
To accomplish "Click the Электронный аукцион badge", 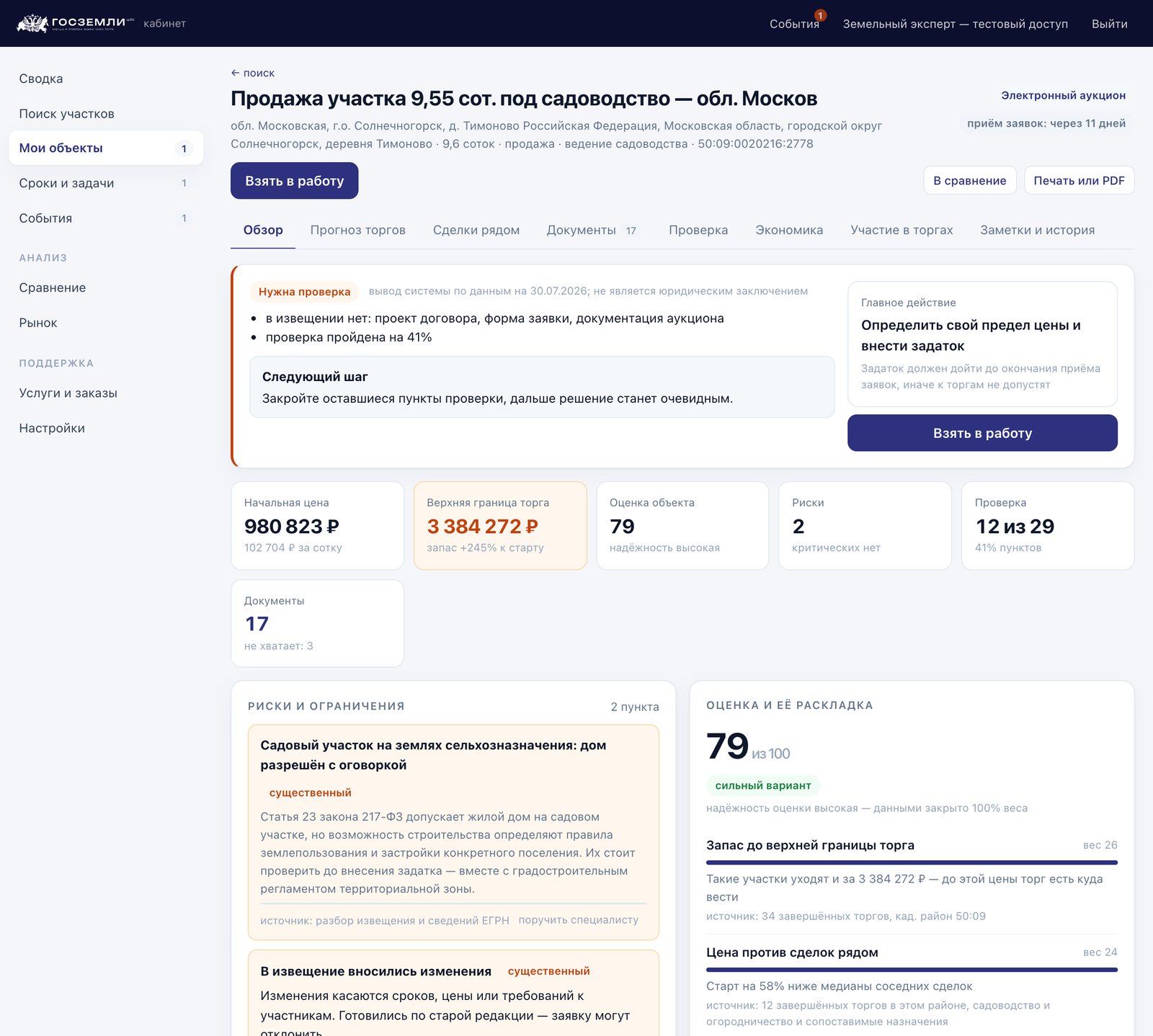I will coord(1063,95).
